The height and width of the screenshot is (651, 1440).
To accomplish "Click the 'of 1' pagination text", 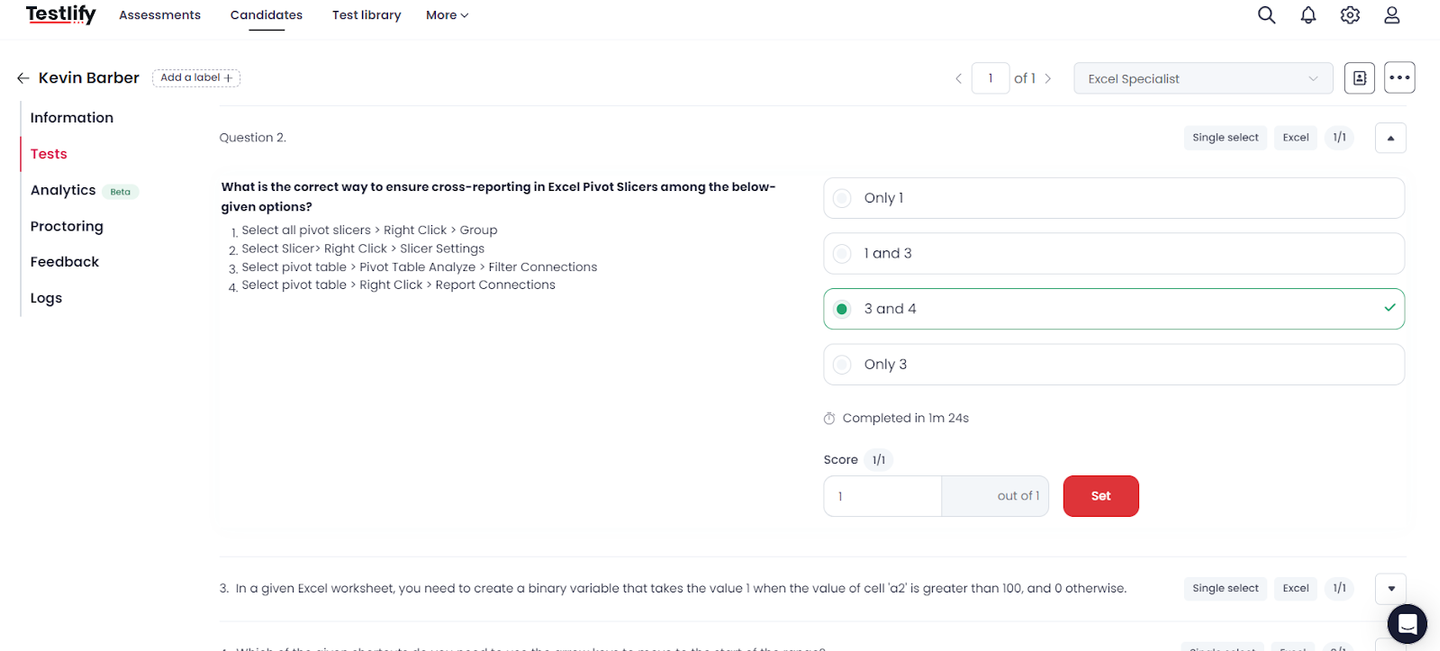I will [1025, 78].
